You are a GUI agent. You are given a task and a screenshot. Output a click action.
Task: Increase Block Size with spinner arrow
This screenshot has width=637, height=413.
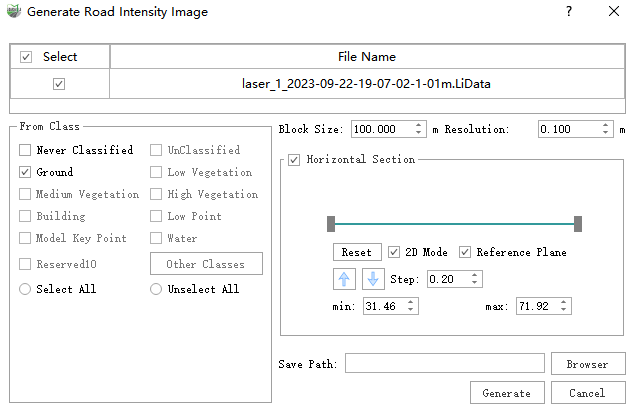tap(420, 125)
